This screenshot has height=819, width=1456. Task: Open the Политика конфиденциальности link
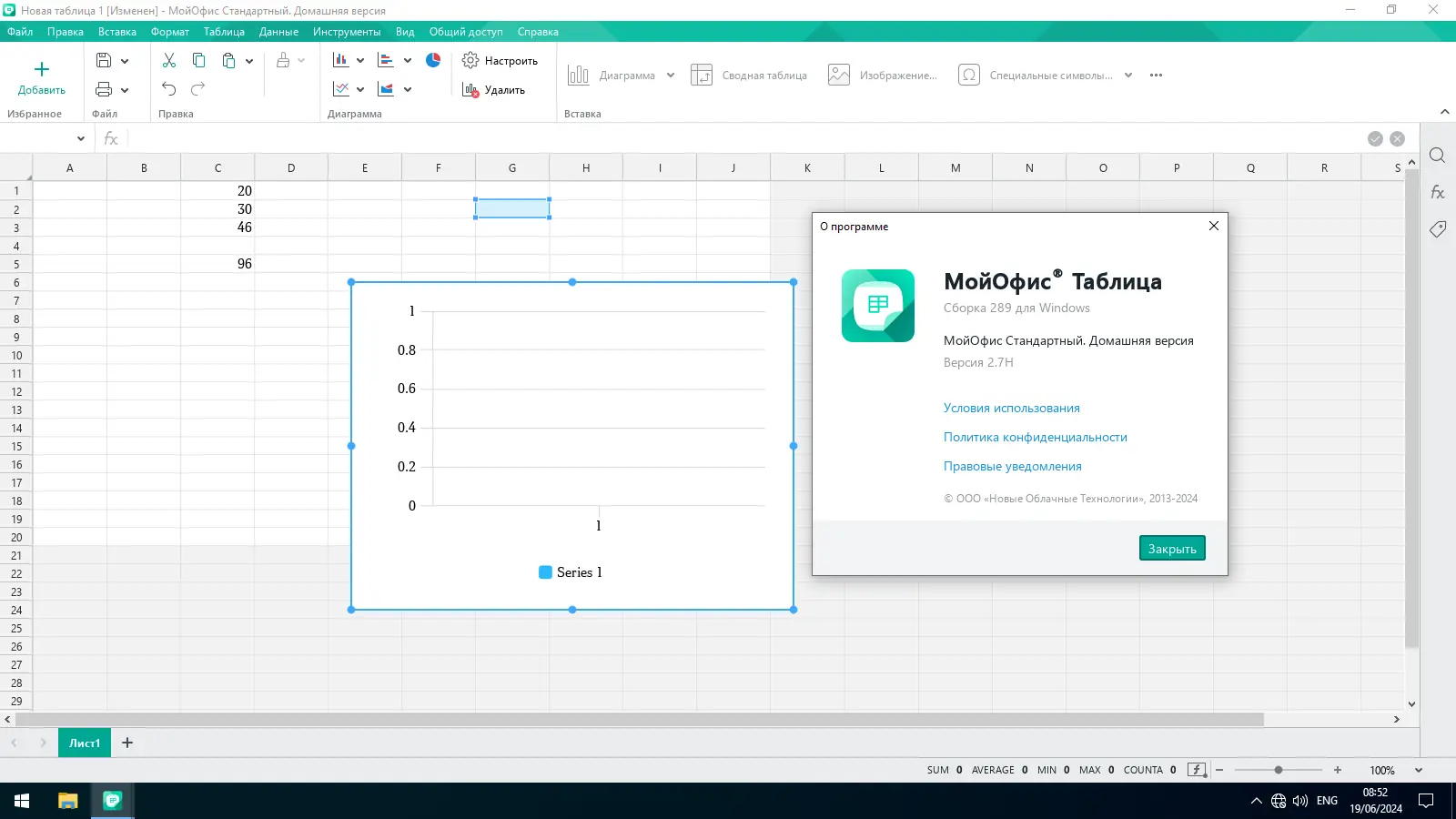tap(1036, 438)
